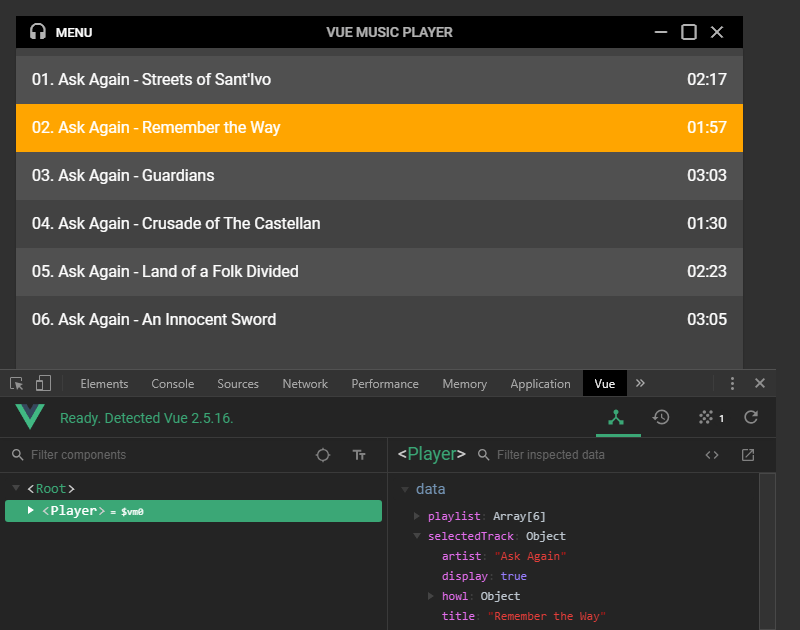The image size is (800, 630).
Task: Inspect DOM with the angle brackets icon
Action: click(712, 455)
